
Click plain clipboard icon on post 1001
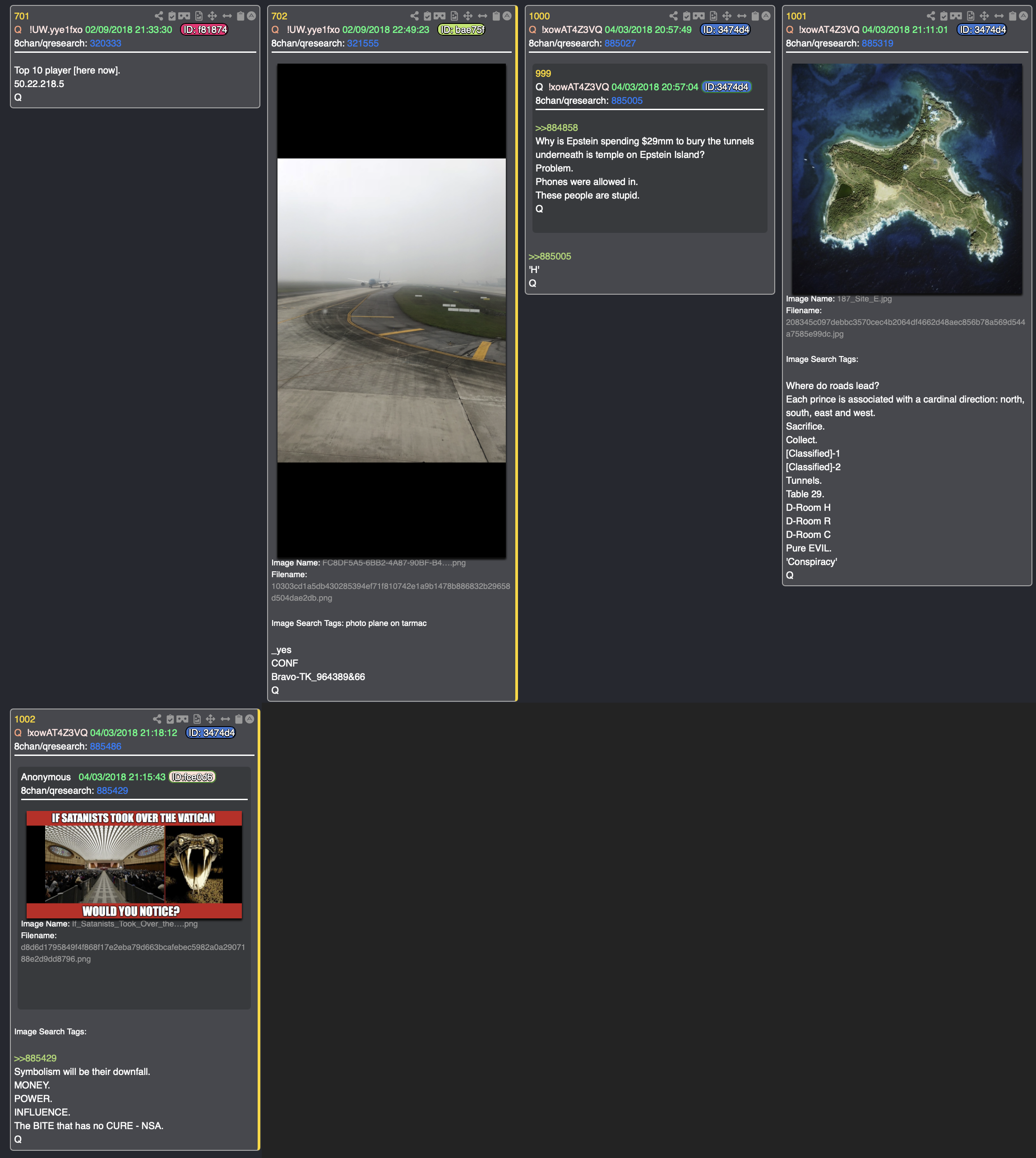pyautogui.click(x=1012, y=16)
